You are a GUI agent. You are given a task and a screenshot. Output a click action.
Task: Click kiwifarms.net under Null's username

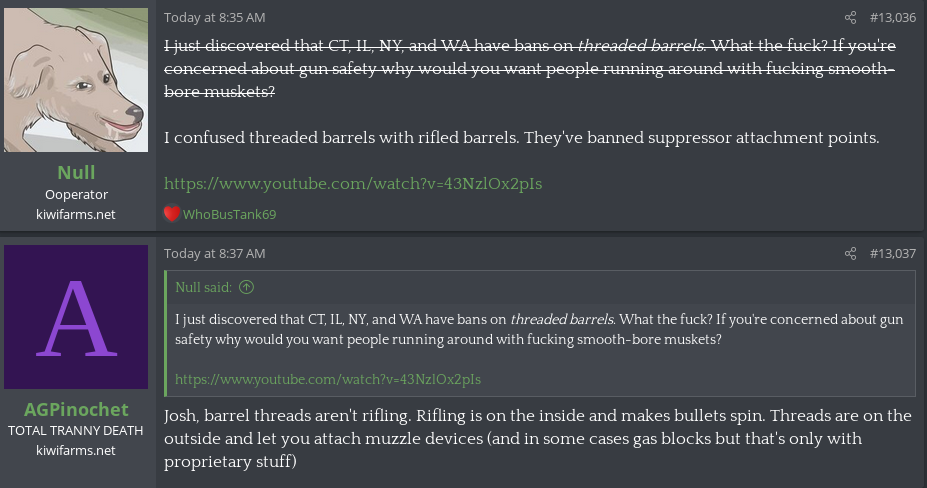click(77, 214)
